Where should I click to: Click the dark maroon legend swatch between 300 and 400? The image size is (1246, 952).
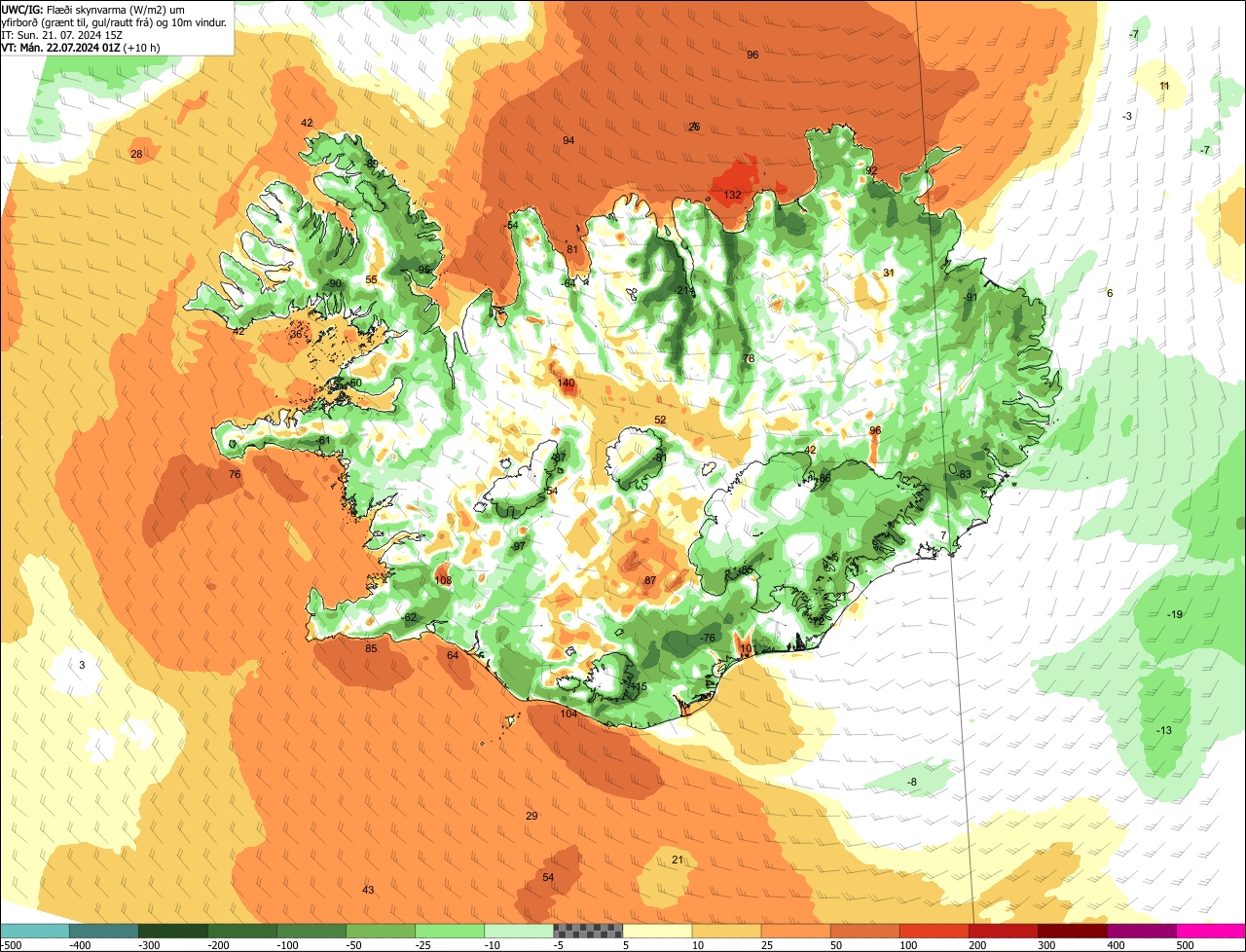pos(1072,930)
